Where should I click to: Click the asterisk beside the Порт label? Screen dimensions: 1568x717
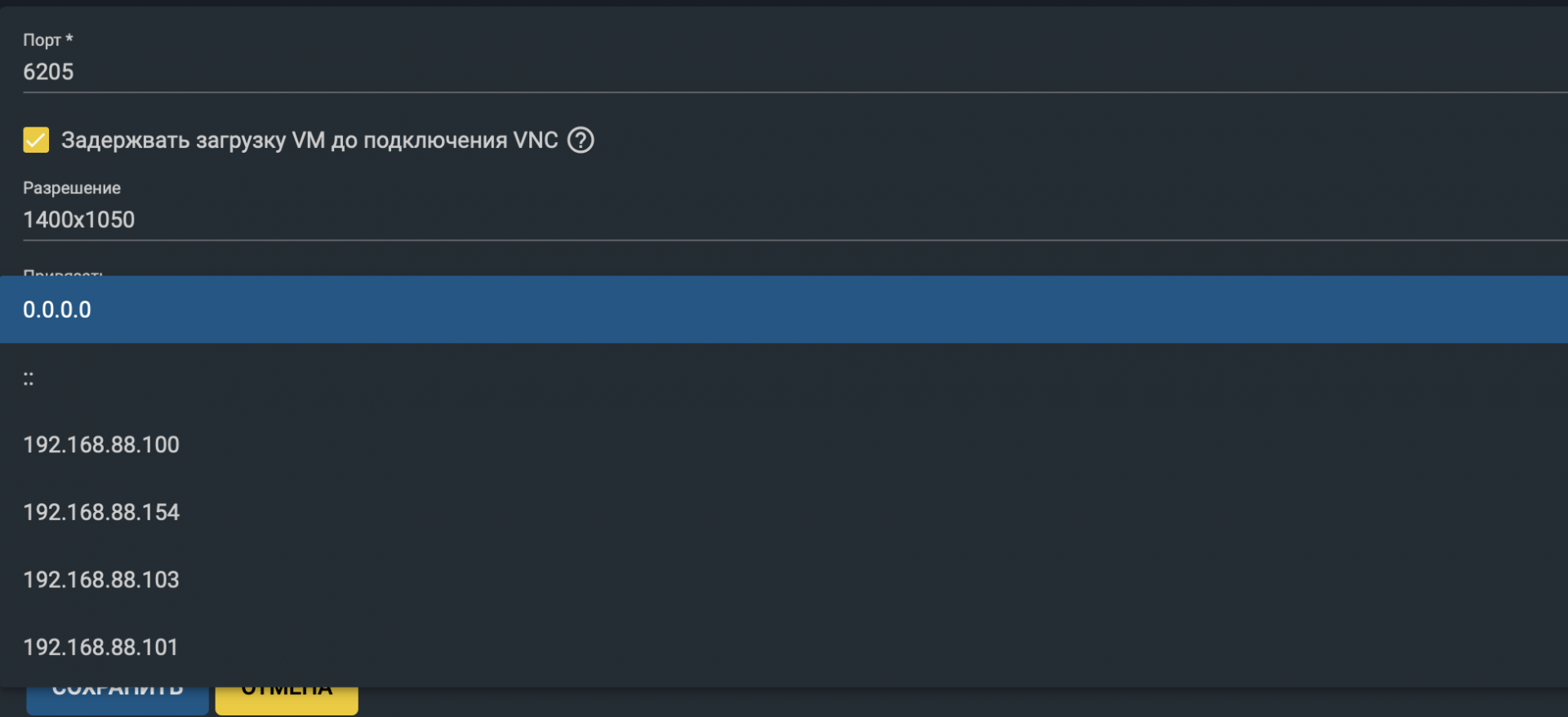69,38
